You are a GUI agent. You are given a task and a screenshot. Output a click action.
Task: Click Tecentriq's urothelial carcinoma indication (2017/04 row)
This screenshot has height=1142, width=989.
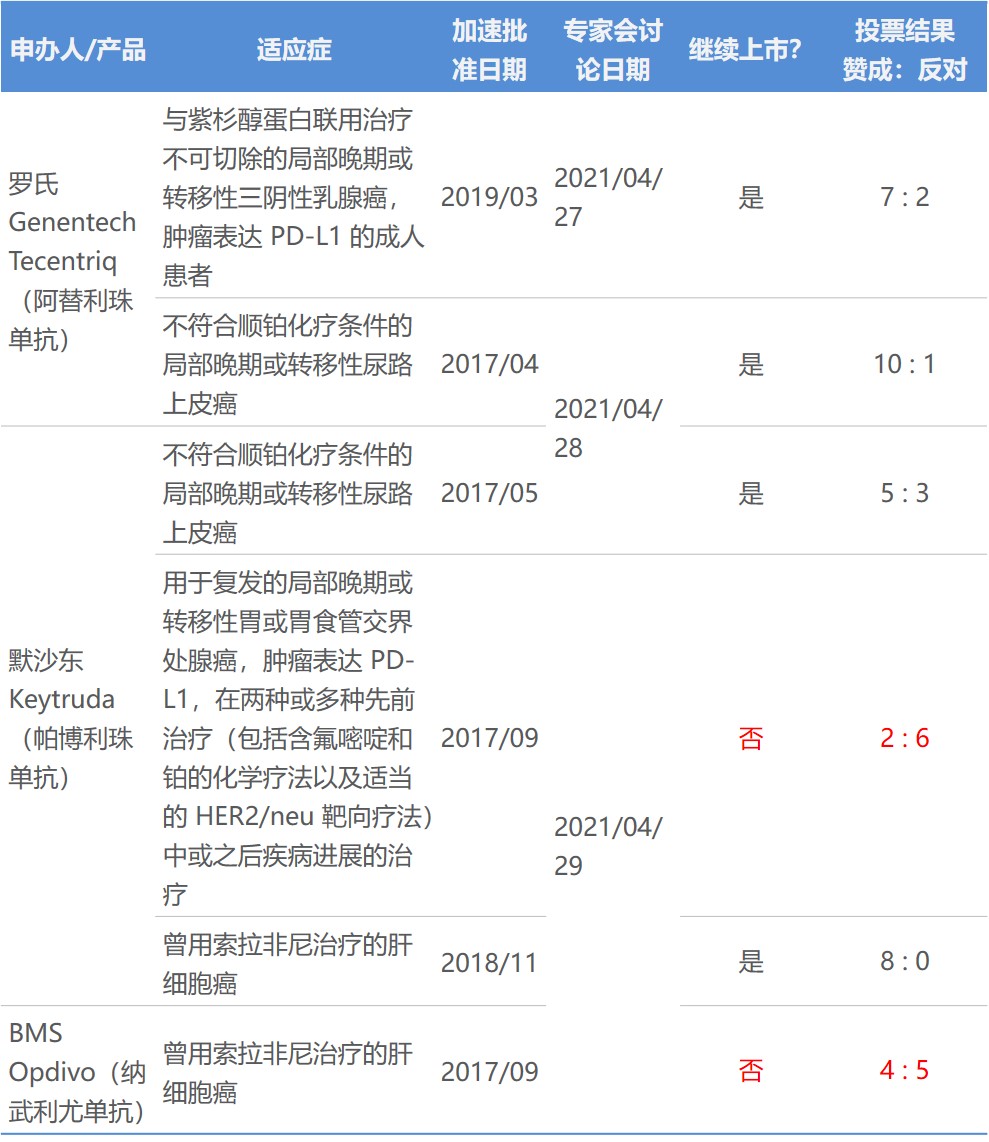click(288, 364)
